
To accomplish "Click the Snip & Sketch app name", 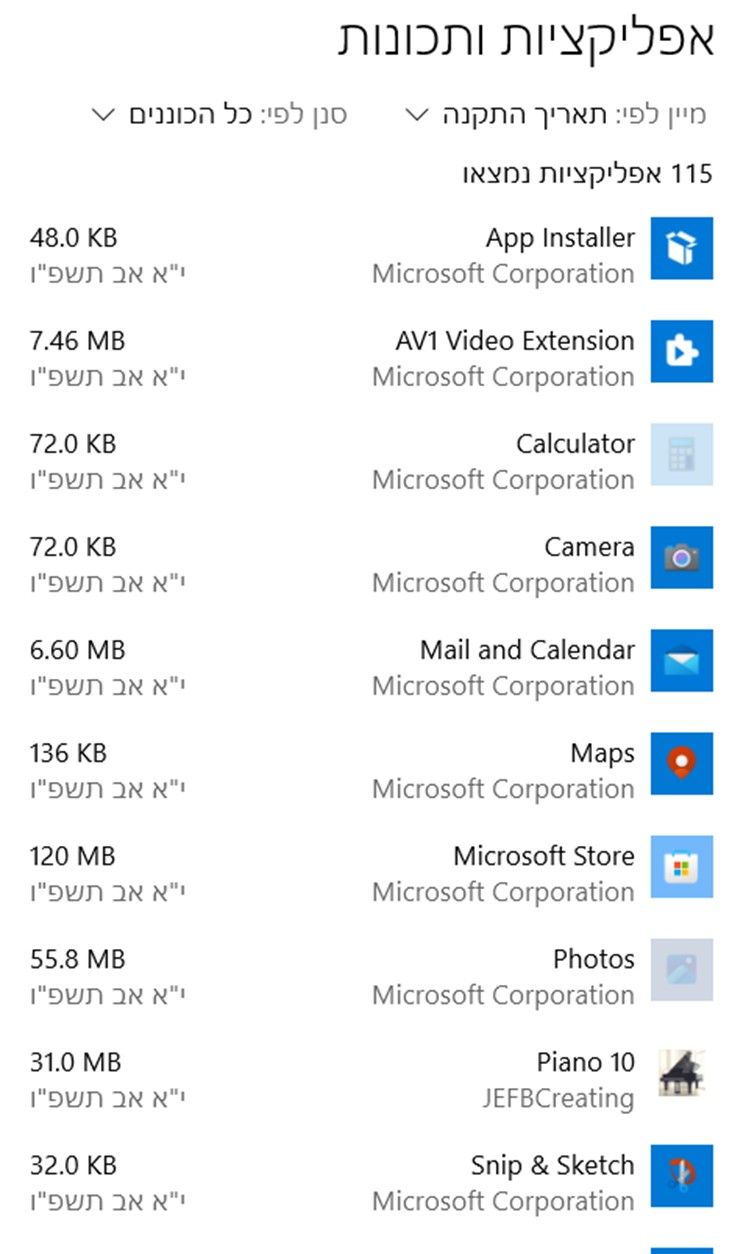I will (x=553, y=1165).
